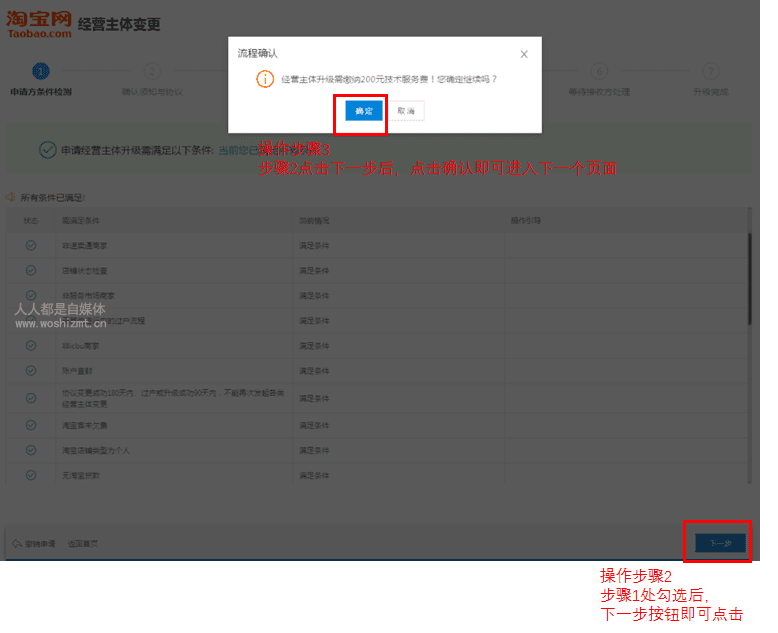The image size is (778, 633).
Task: Click the orange info icon in dialog
Action: point(265,78)
